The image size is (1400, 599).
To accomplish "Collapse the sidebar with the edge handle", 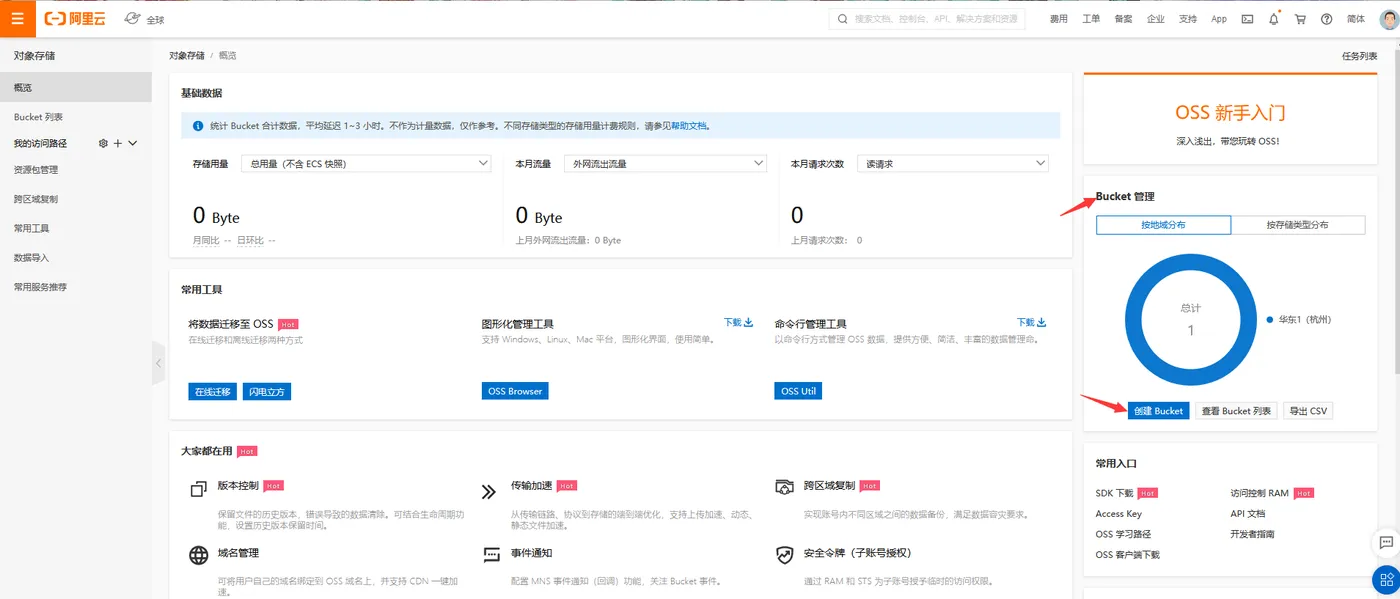I will pos(158,363).
